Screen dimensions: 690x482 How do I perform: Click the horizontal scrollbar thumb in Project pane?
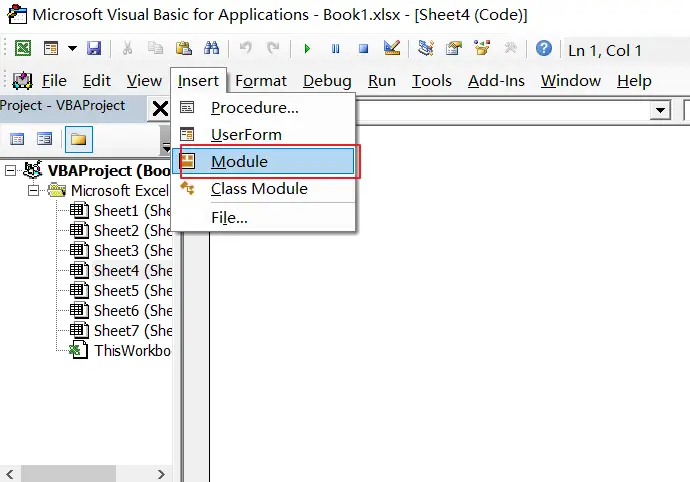click(x=68, y=474)
